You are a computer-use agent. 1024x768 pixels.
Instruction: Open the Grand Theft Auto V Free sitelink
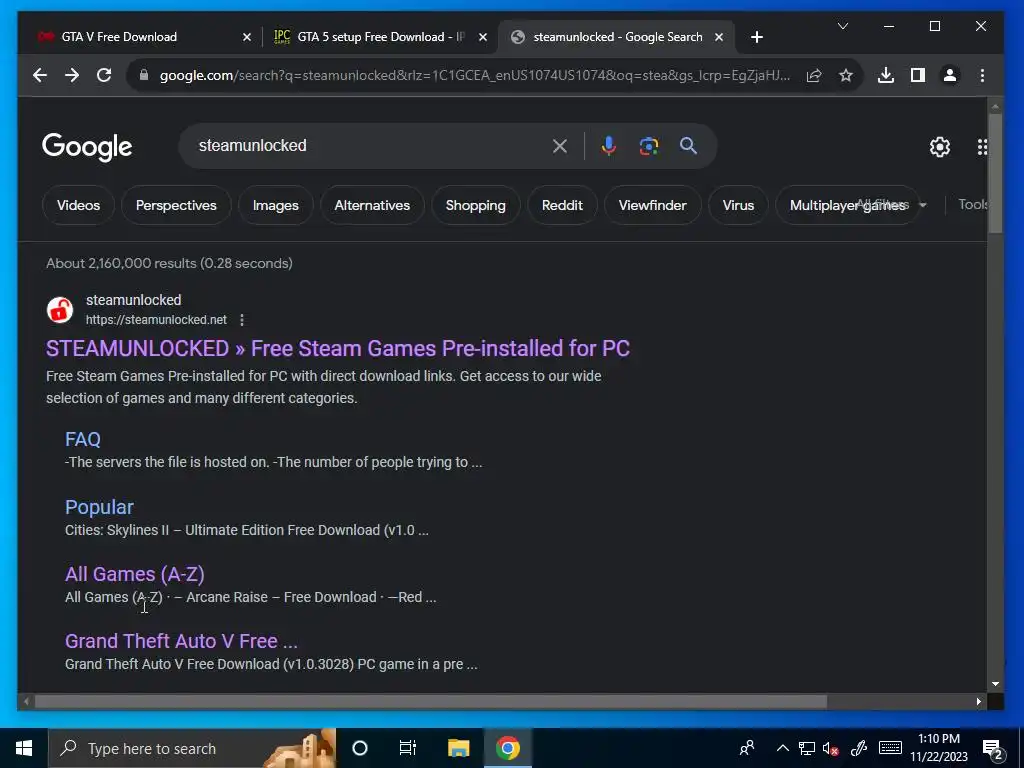coord(182,641)
